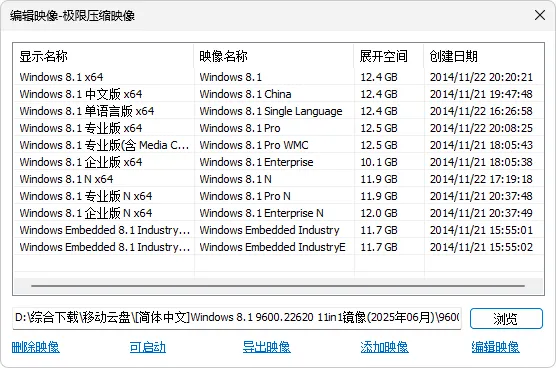Image resolution: width=556 pixels, height=368 pixels.
Task: Click image name Windows 8.1 Enterprise without N
Action: tap(256, 162)
